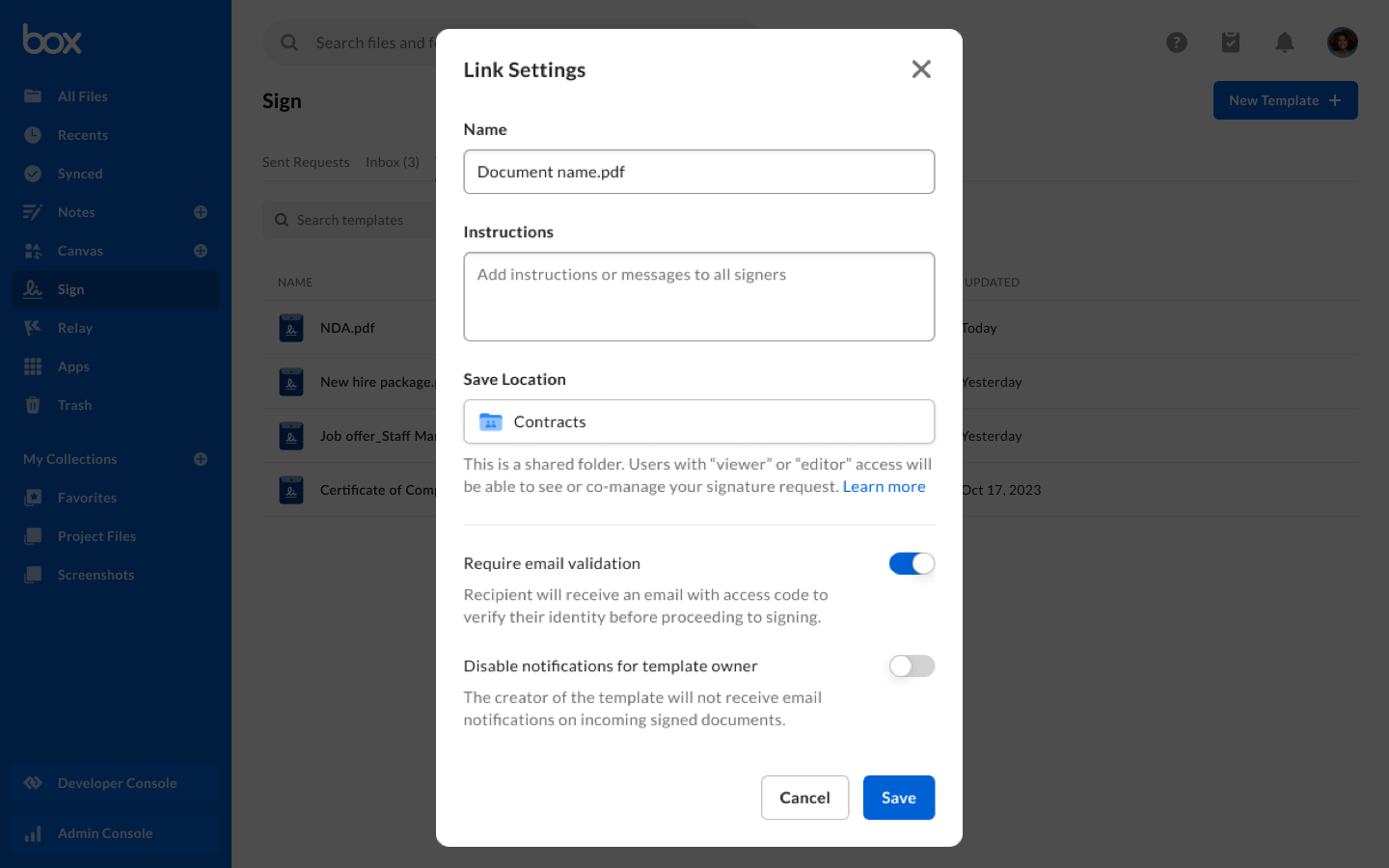The image size is (1389, 868).
Task: Cancel the Link Settings dialog
Action: pyautogui.click(x=804, y=798)
